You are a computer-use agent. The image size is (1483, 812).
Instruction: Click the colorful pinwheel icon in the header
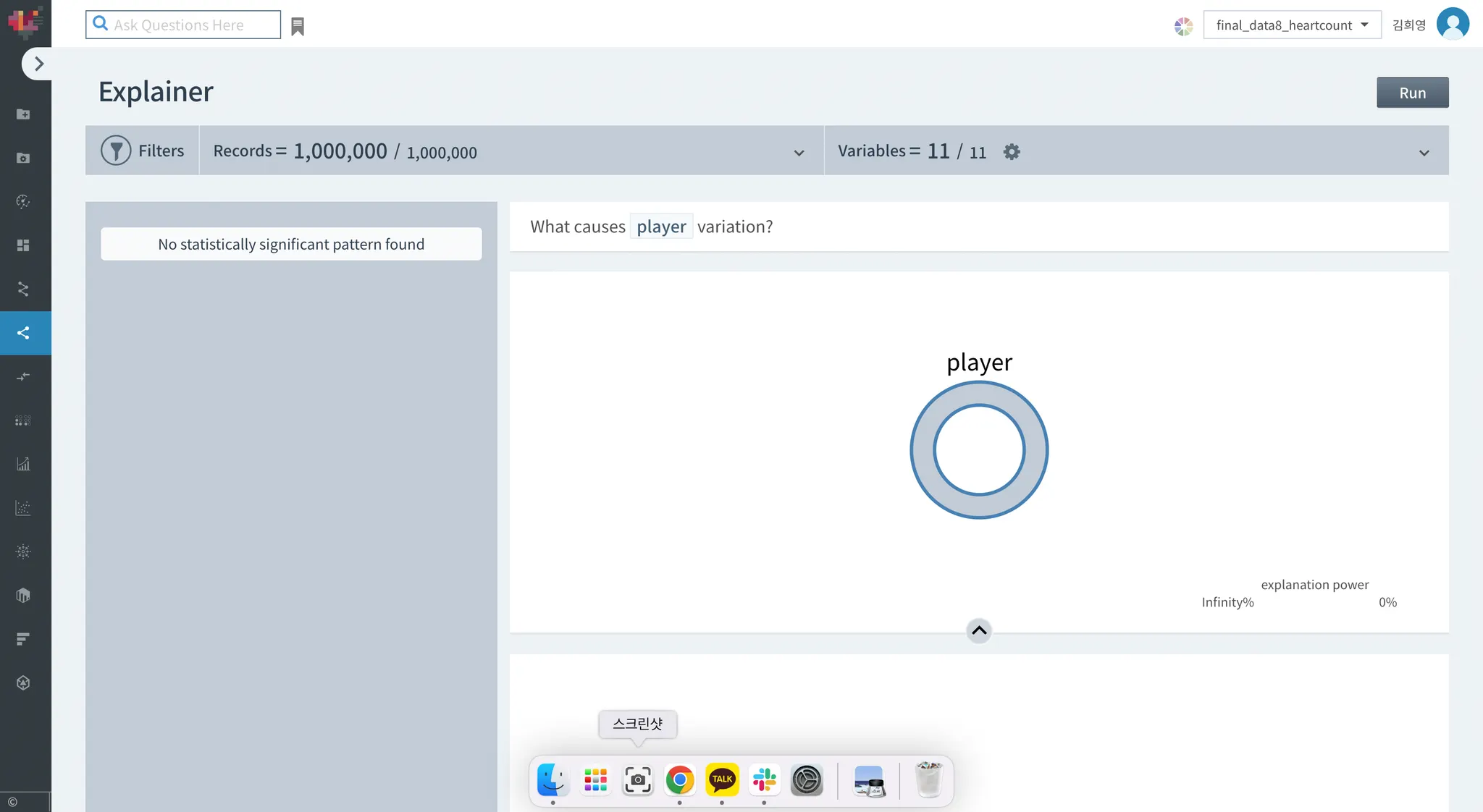point(1183,27)
